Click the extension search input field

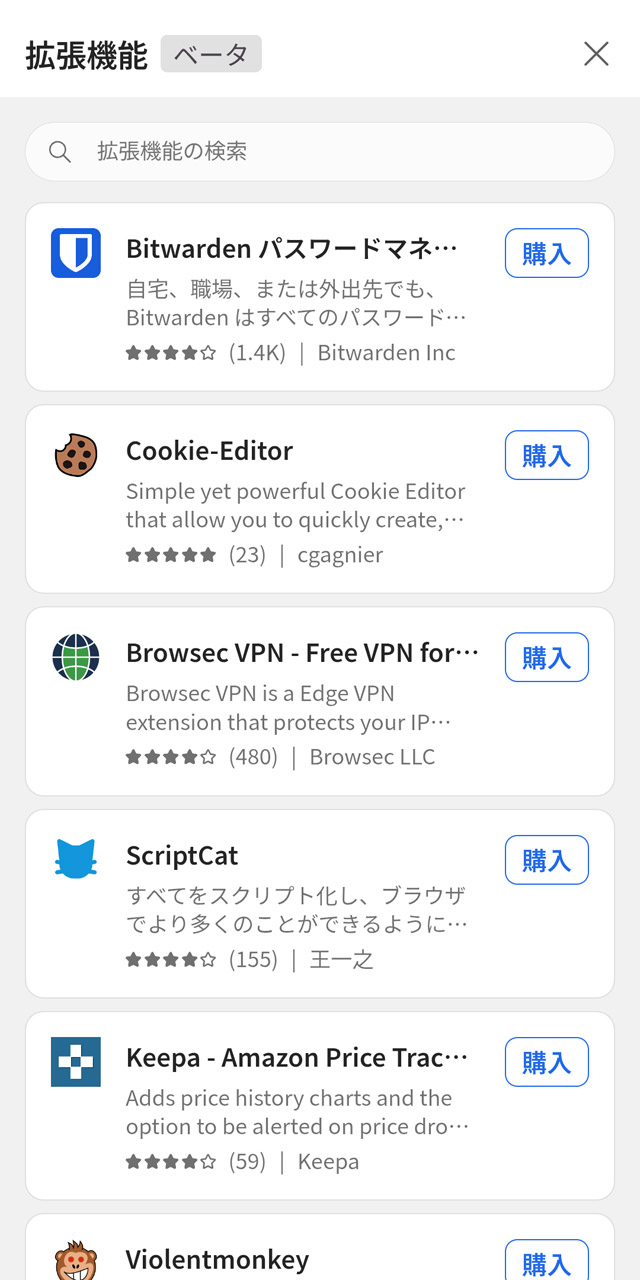(x=320, y=151)
